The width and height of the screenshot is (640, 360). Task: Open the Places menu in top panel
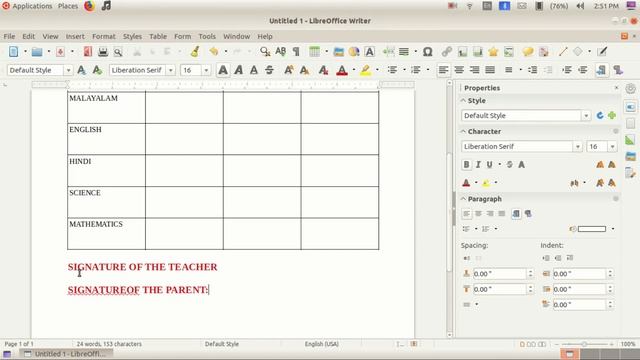click(x=68, y=6)
